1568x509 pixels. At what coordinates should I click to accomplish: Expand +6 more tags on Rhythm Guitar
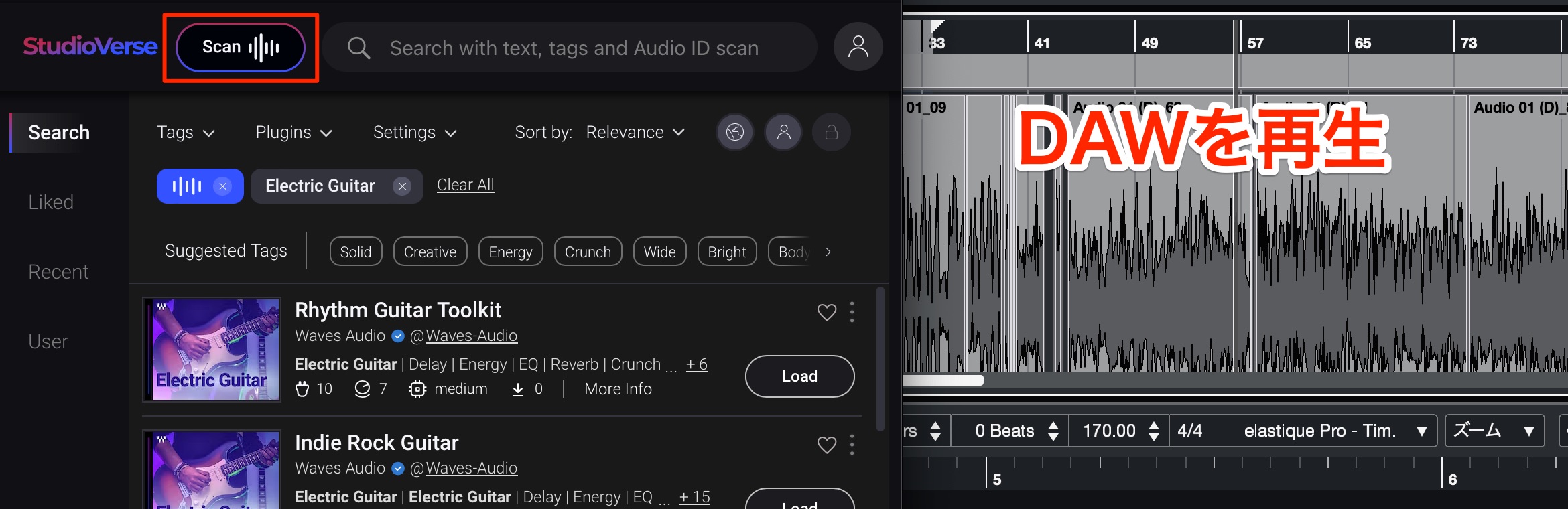tap(697, 364)
